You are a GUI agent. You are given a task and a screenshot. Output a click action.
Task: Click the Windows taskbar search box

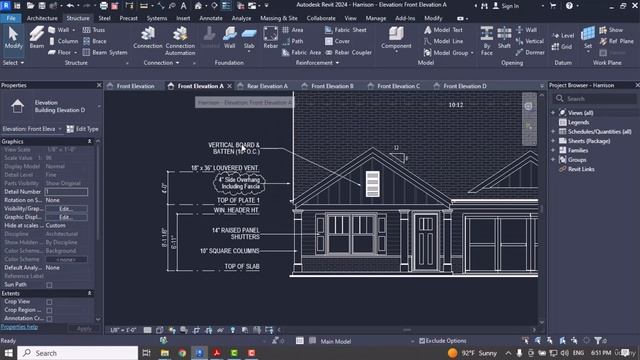click(78, 353)
